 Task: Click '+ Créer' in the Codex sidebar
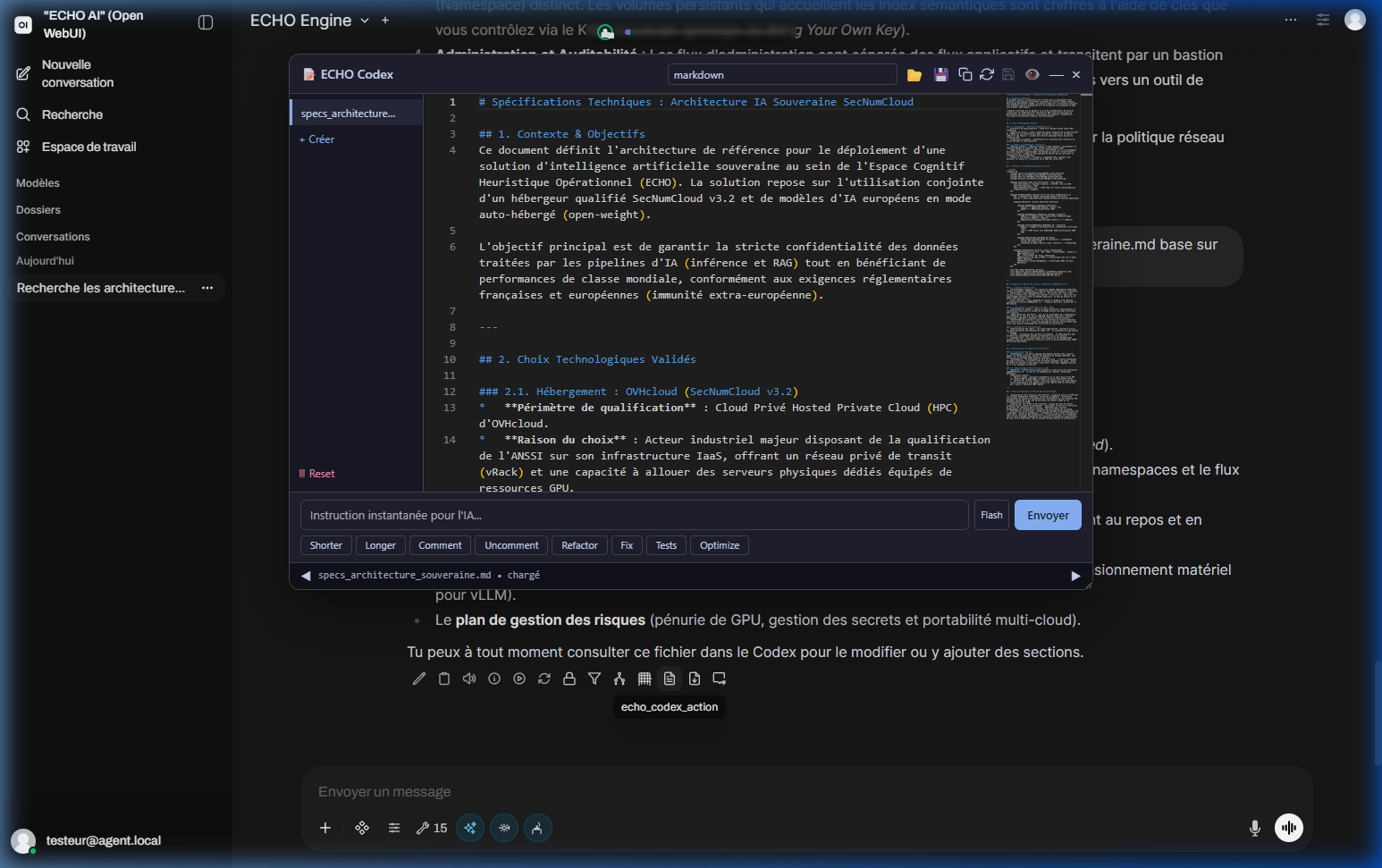(316, 139)
